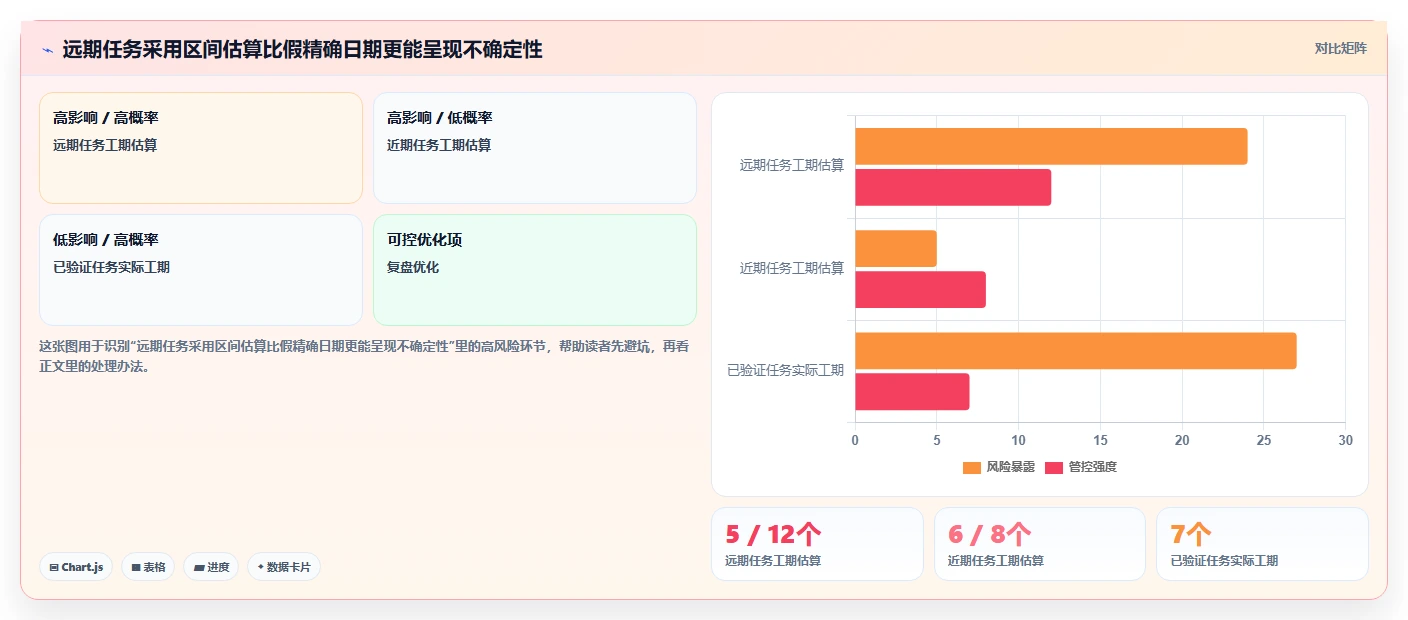Click red bar for 近期任务工期估算

point(920,289)
